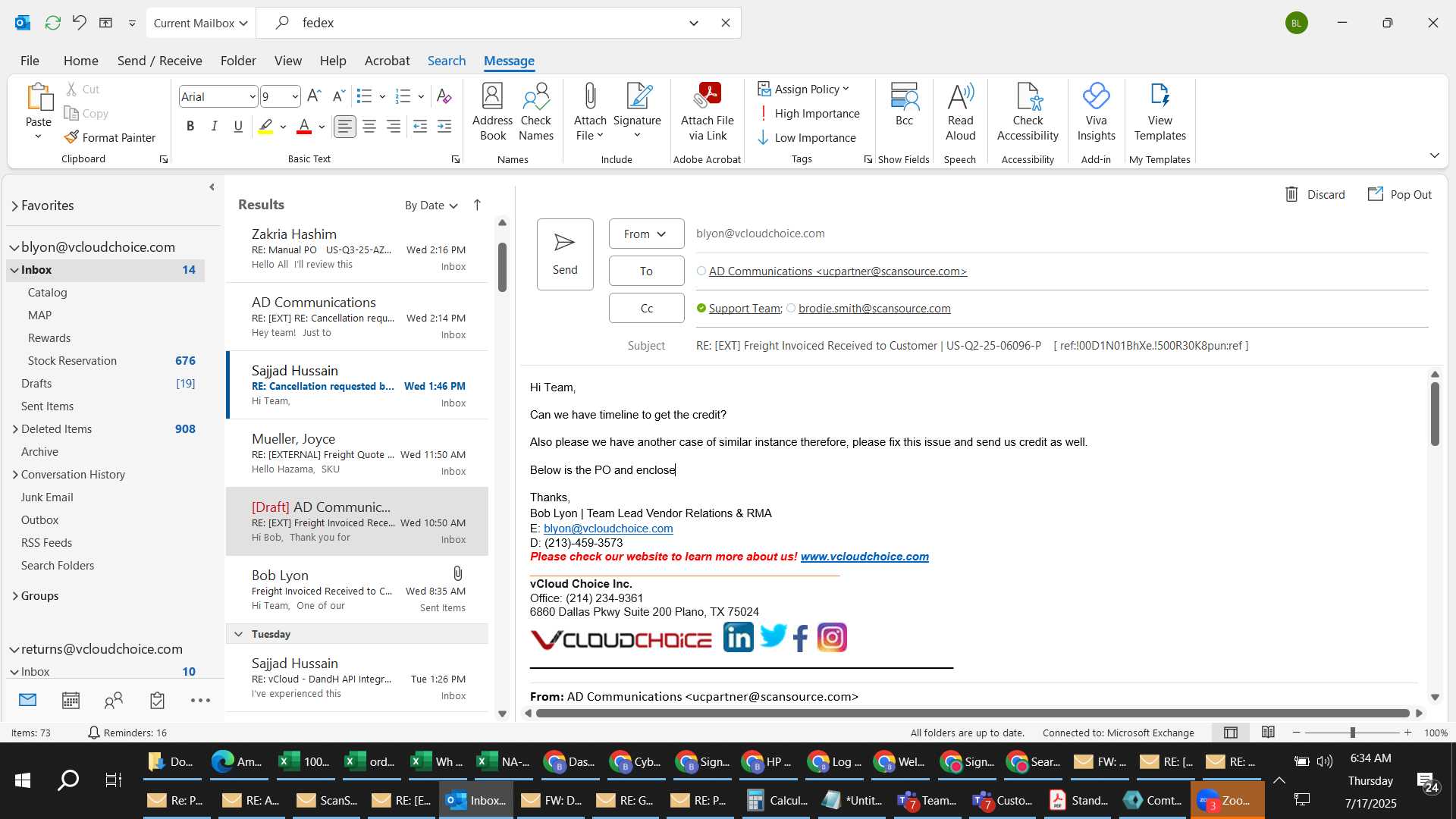Screen dimensions: 1456x819
Task: Click the To recipients button
Action: click(646, 271)
